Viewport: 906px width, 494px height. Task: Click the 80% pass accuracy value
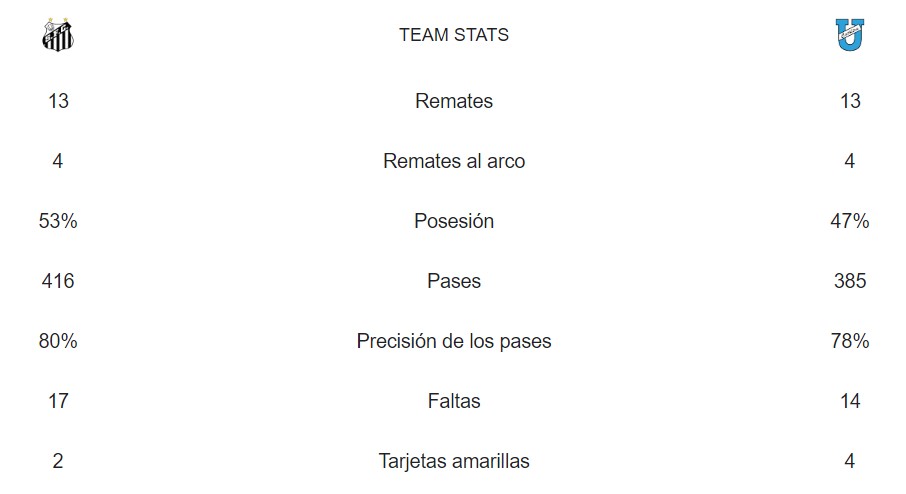point(58,341)
